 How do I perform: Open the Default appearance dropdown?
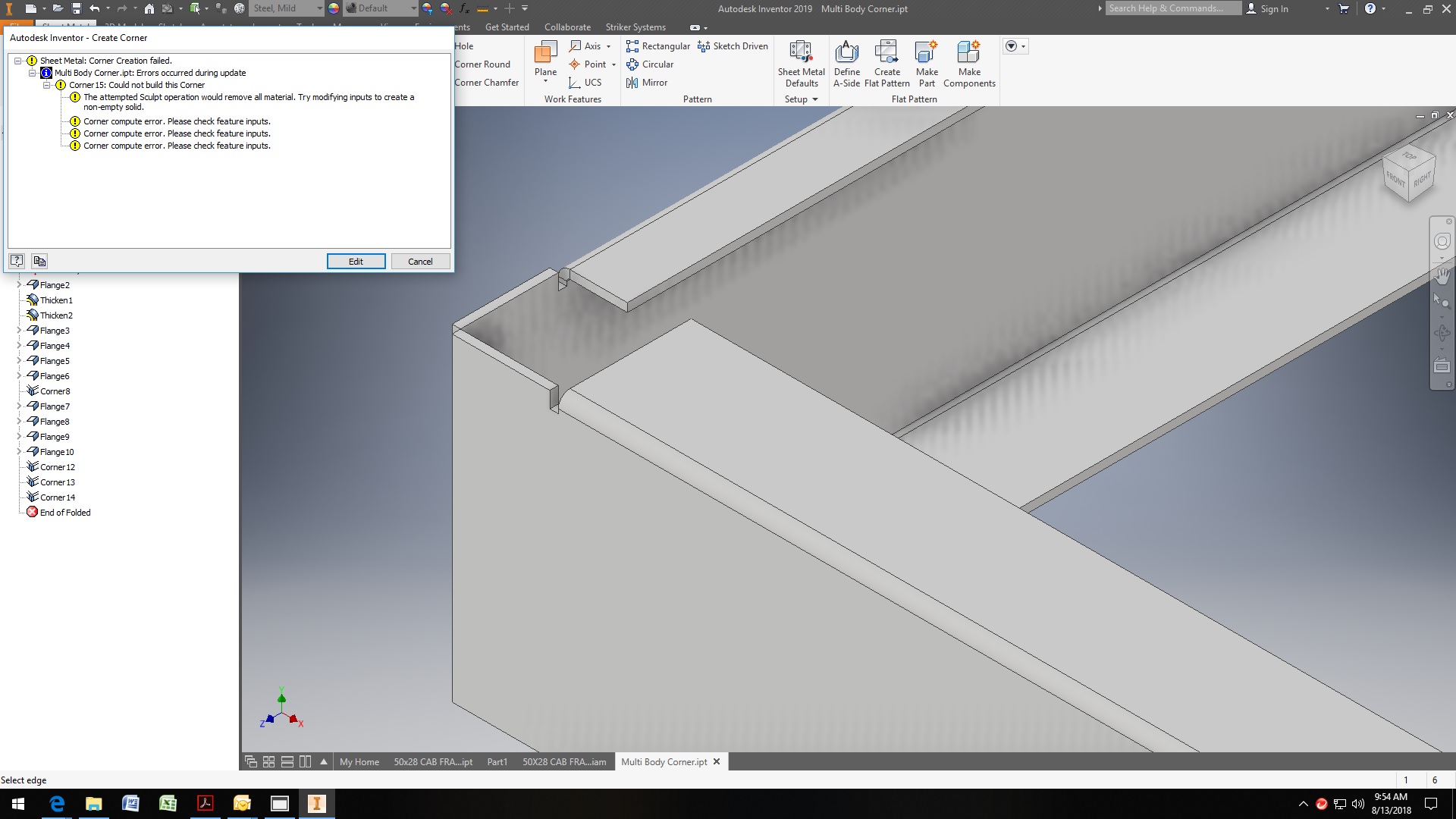click(x=413, y=8)
